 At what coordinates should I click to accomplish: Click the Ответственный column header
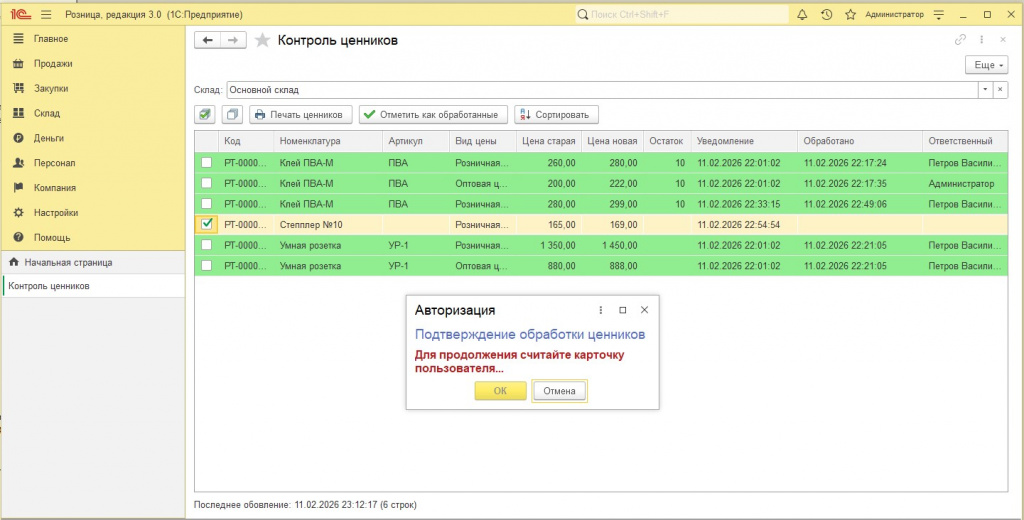tap(965, 141)
